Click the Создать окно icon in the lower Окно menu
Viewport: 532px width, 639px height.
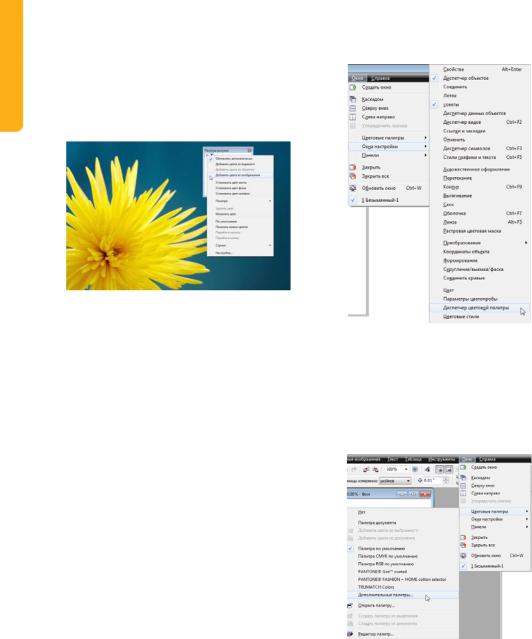(463, 467)
